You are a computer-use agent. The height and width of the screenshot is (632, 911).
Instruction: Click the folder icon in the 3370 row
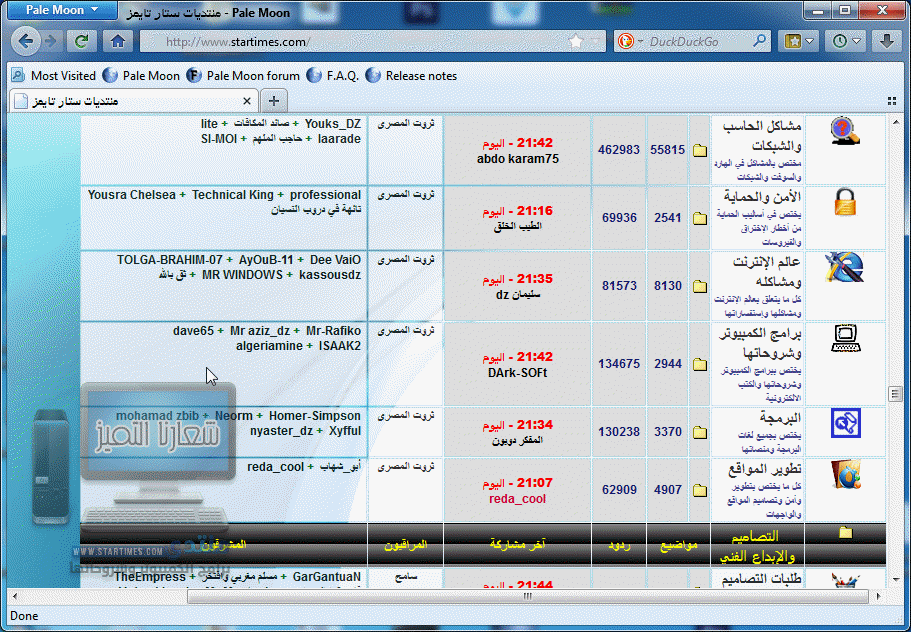point(700,432)
